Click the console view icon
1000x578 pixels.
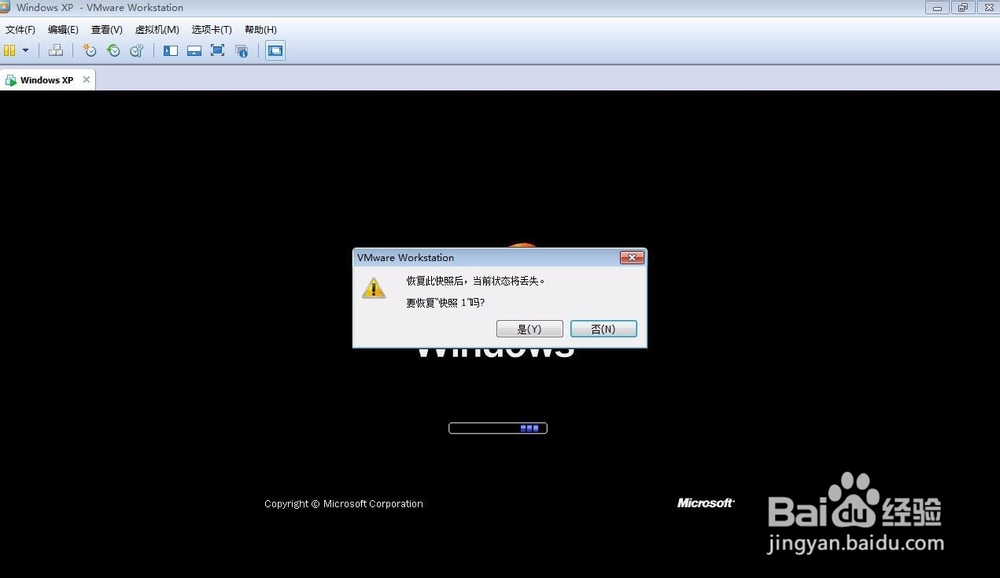pyautogui.click(x=276, y=50)
